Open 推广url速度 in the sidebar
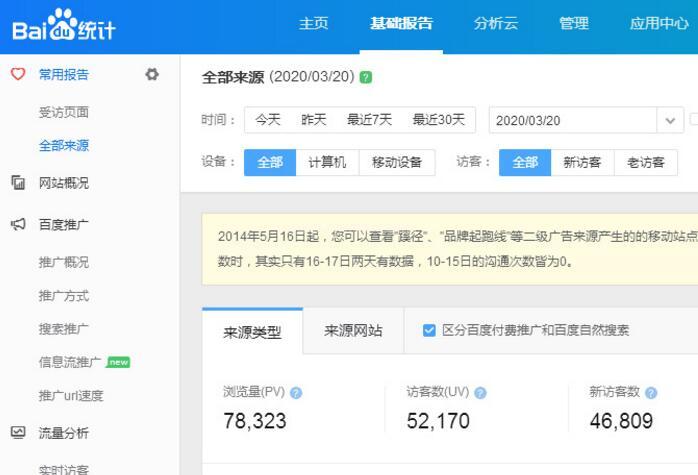The height and width of the screenshot is (475, 698). coord(70,396)
